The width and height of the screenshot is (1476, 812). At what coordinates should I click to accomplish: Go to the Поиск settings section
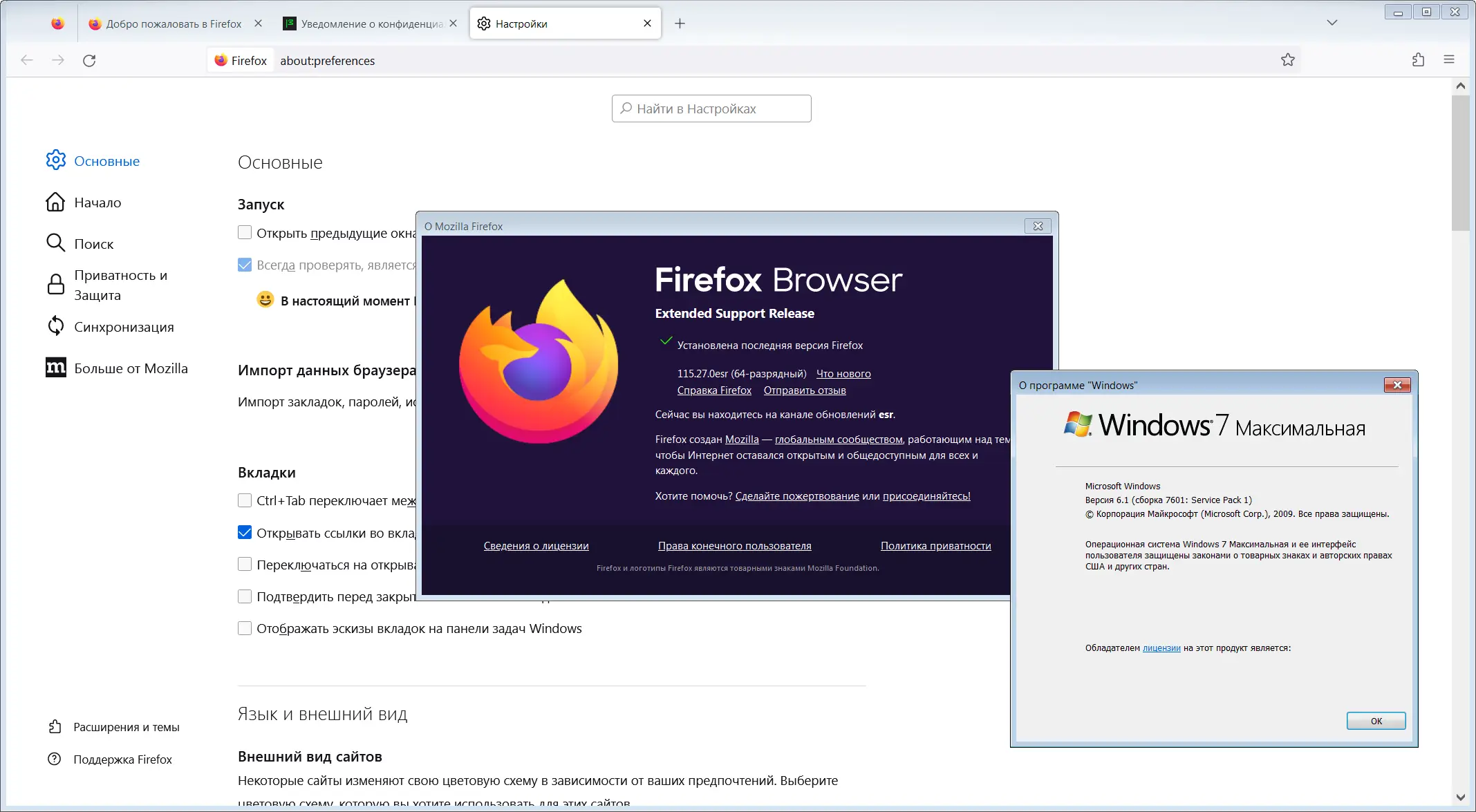(93, 244)
